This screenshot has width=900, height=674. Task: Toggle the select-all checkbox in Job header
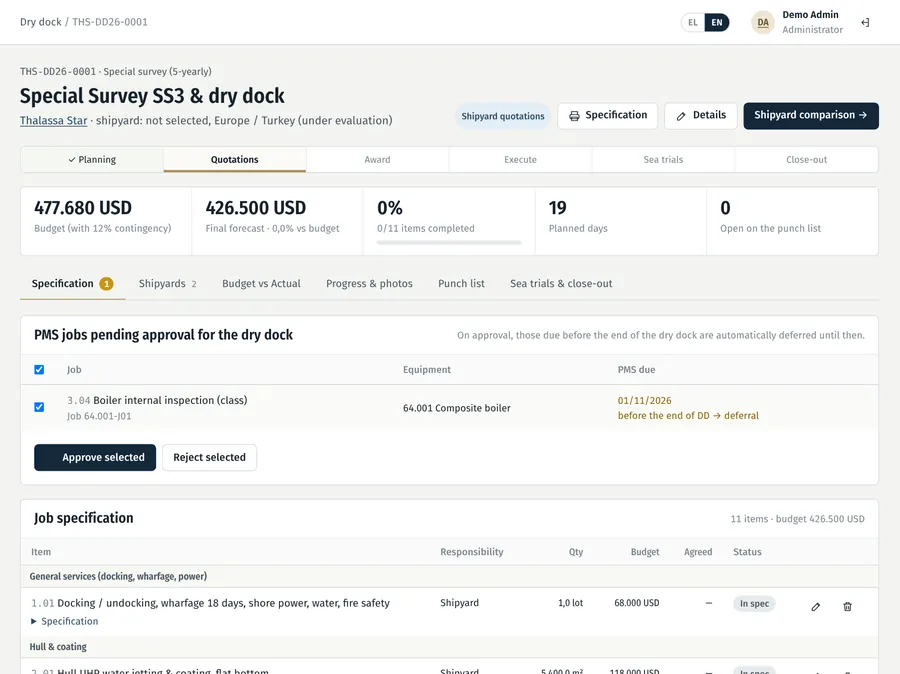(39, 370)
